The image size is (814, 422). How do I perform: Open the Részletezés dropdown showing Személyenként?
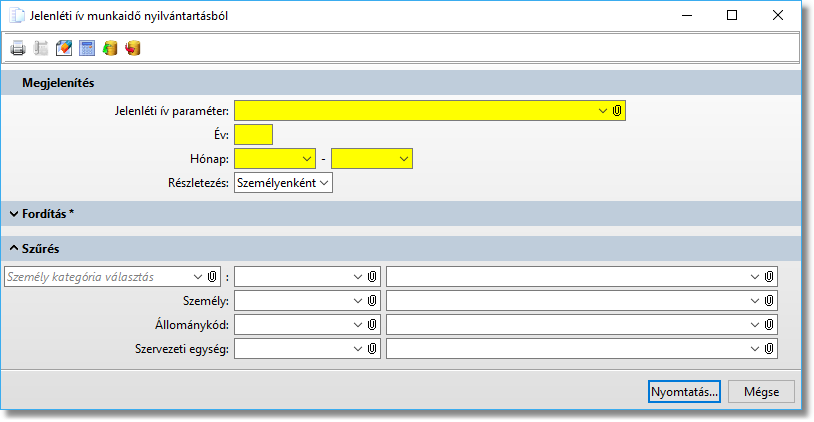pos(324,183)
